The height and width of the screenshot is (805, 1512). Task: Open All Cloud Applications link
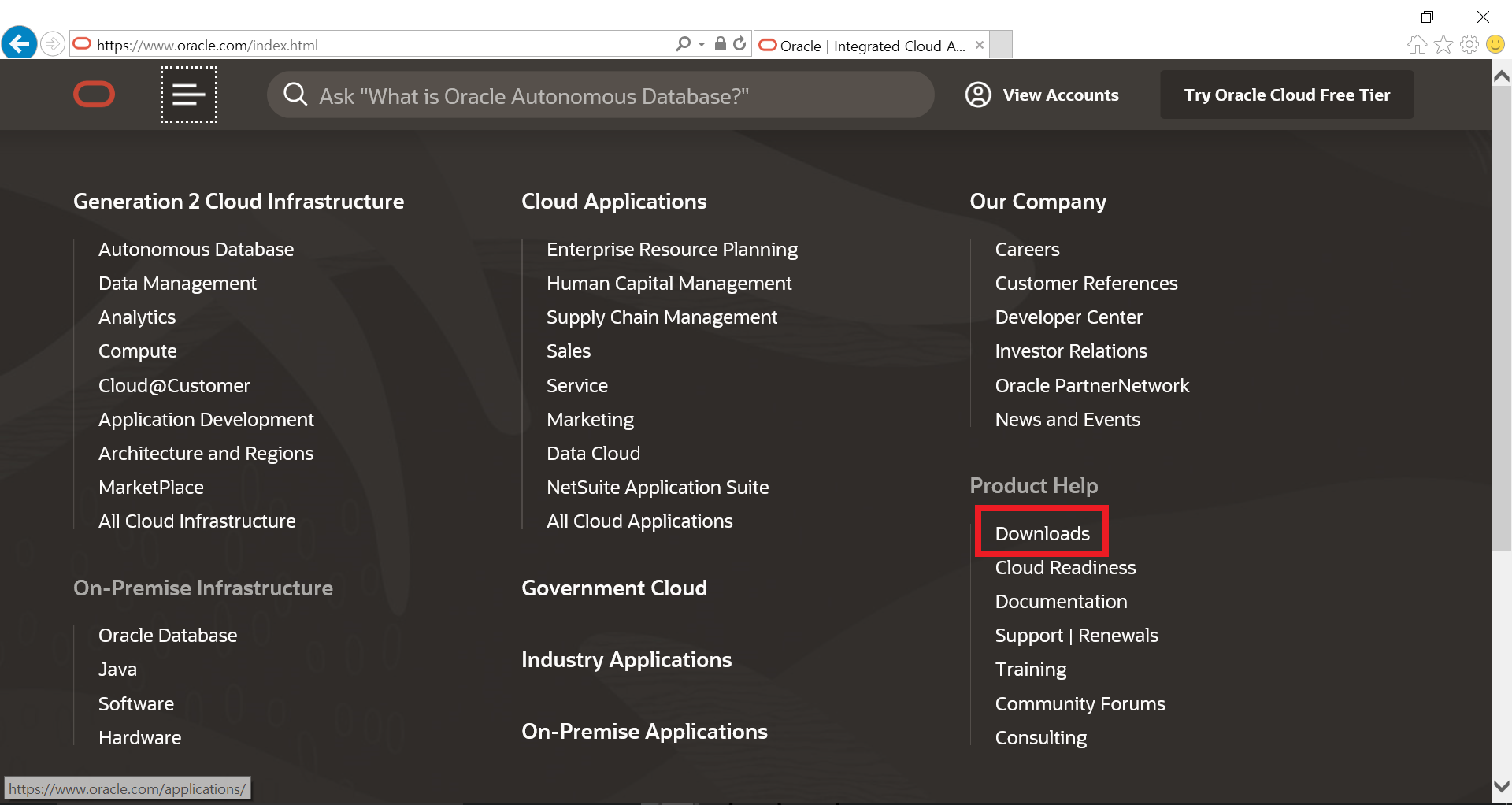point(639,521)
